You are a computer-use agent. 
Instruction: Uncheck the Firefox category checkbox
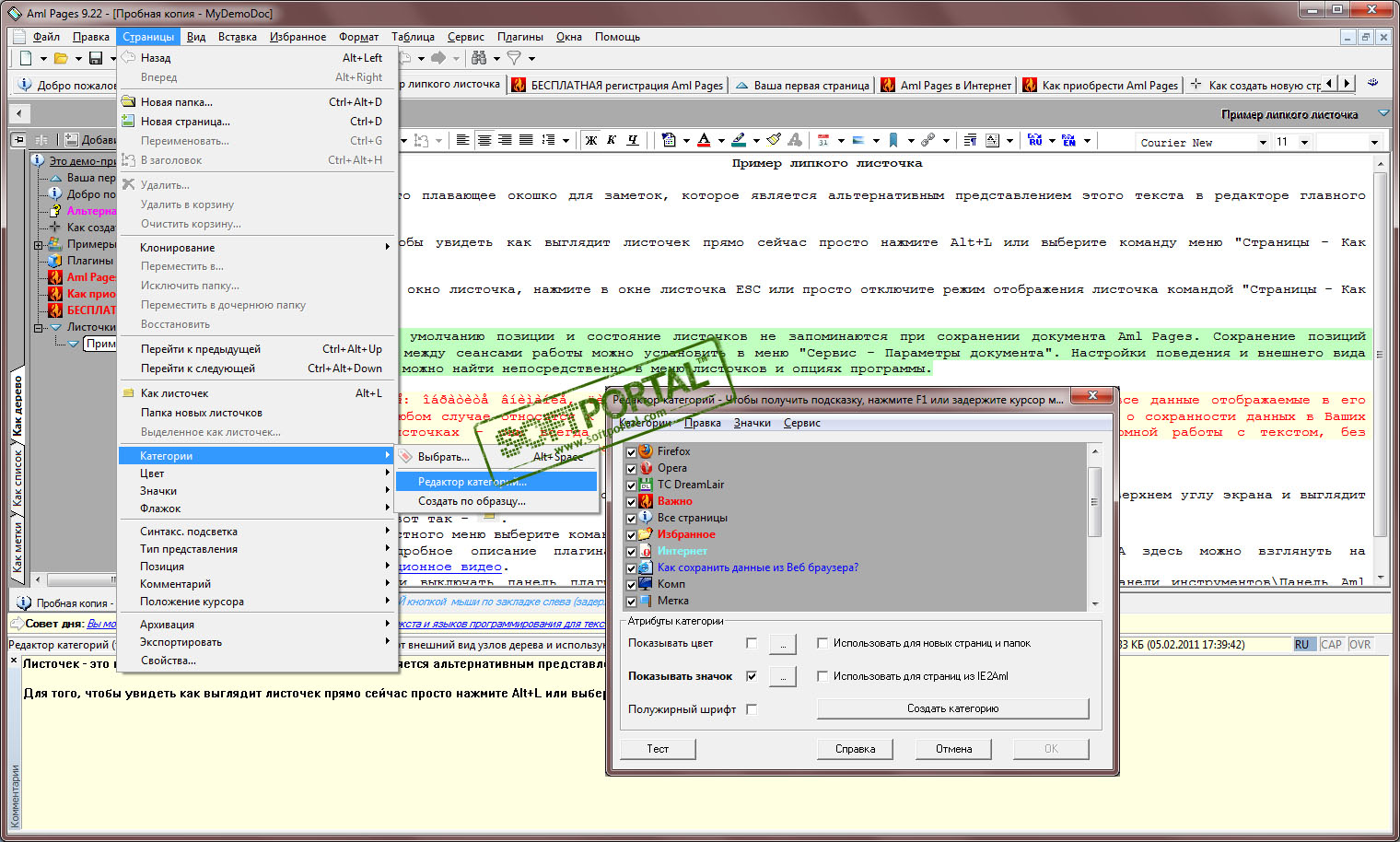tap(631, 451)
